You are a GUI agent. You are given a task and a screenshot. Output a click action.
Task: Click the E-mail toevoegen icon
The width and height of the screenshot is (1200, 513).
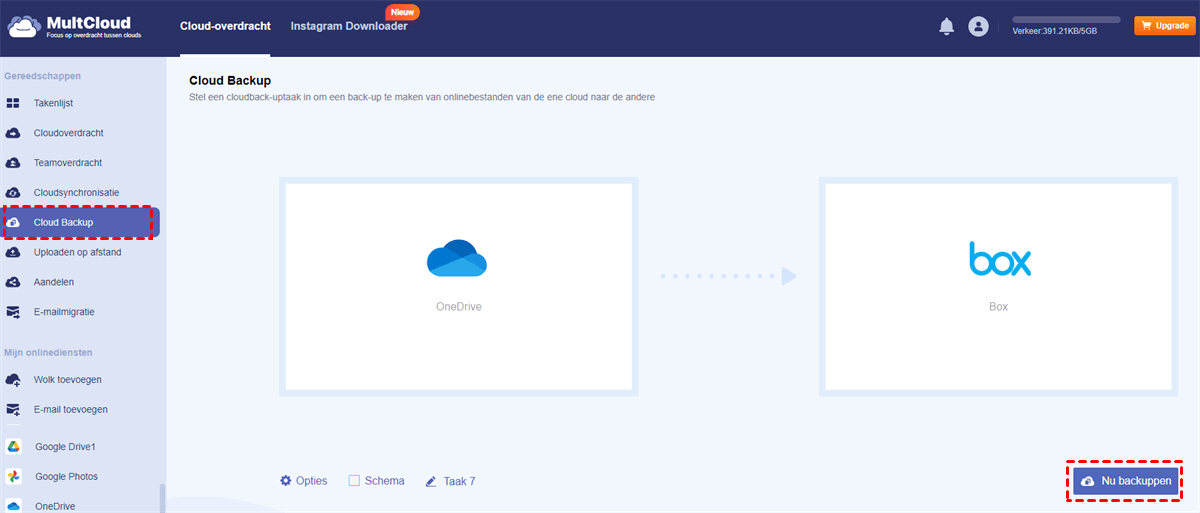[x=13, y=409]
